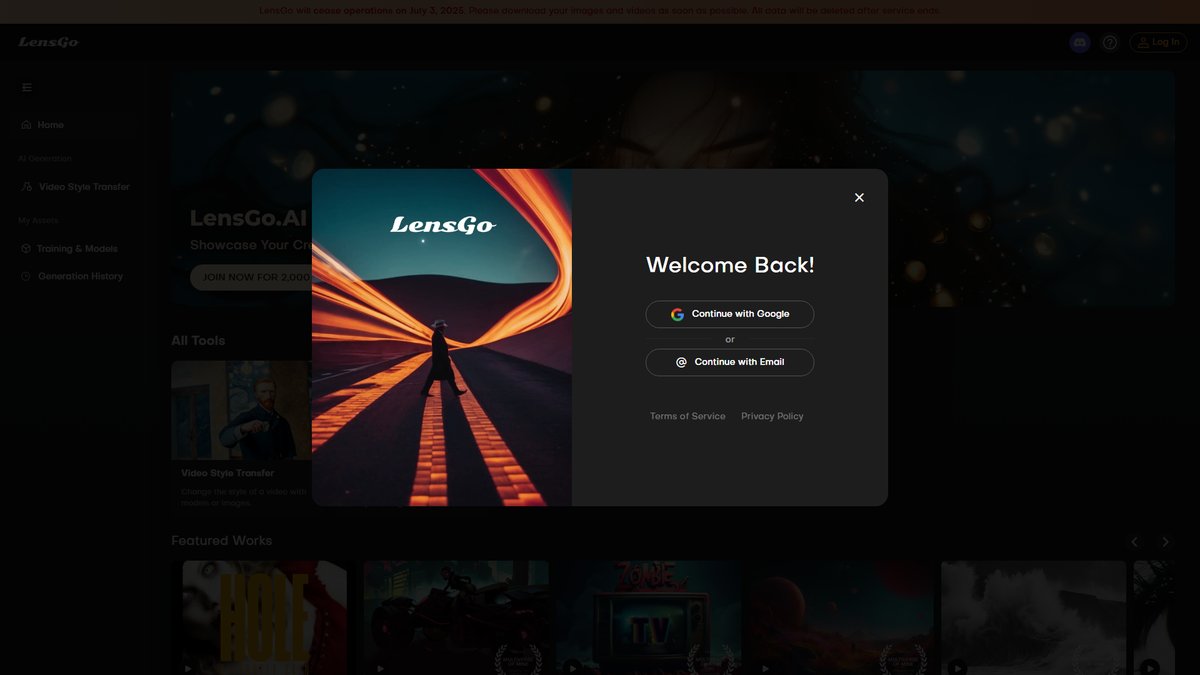This screenshot has width=1200, height=675.
Task: Collapse the sidebar menu icon
Action: pyautogui.click(x=27, y=87)
